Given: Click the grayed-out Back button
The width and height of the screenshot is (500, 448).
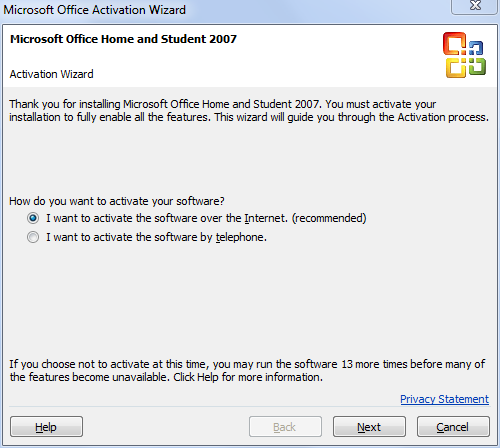Looking at the screenshot, I should [x=285, y=427].
